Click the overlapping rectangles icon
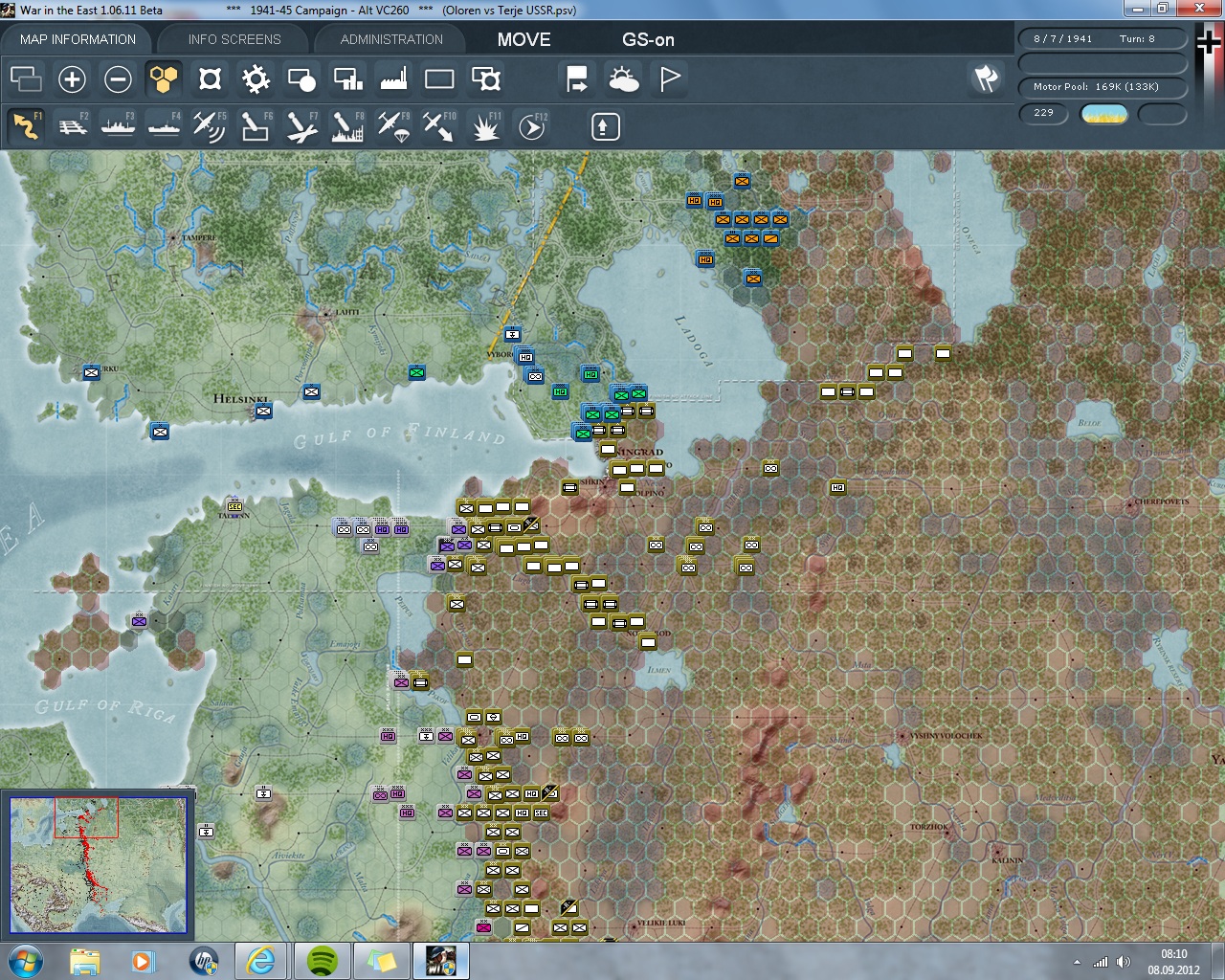1225x980 pixels. click(x=26, y=78)
